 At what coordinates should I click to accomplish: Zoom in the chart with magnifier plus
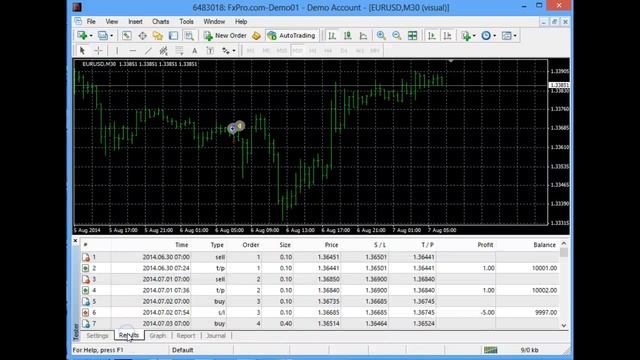pos(381,36)
